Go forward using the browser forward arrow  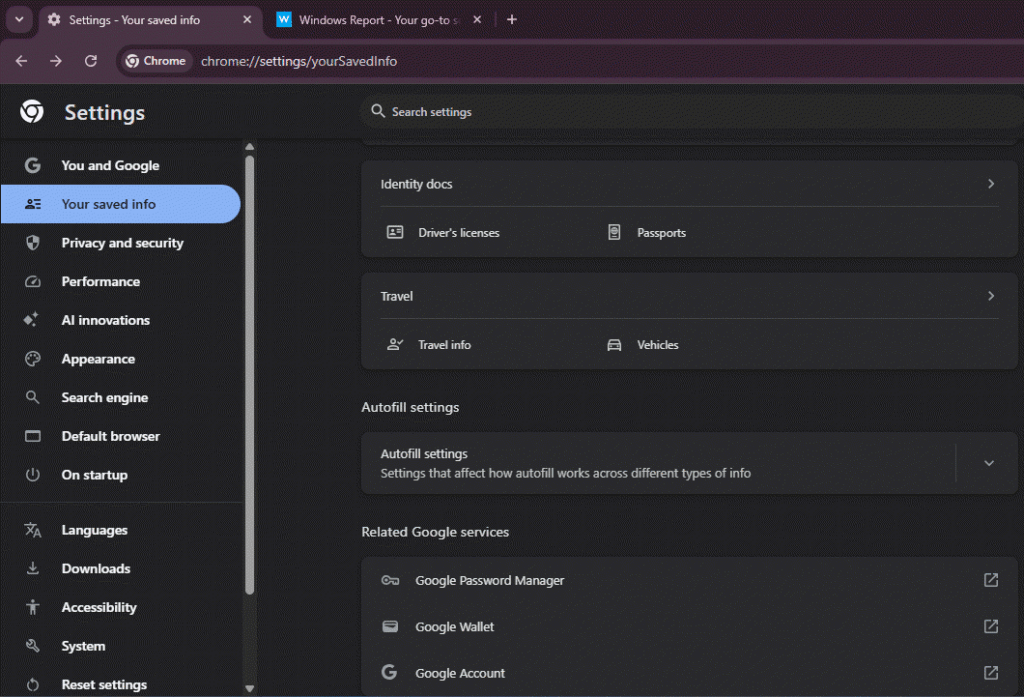[56, 61]
